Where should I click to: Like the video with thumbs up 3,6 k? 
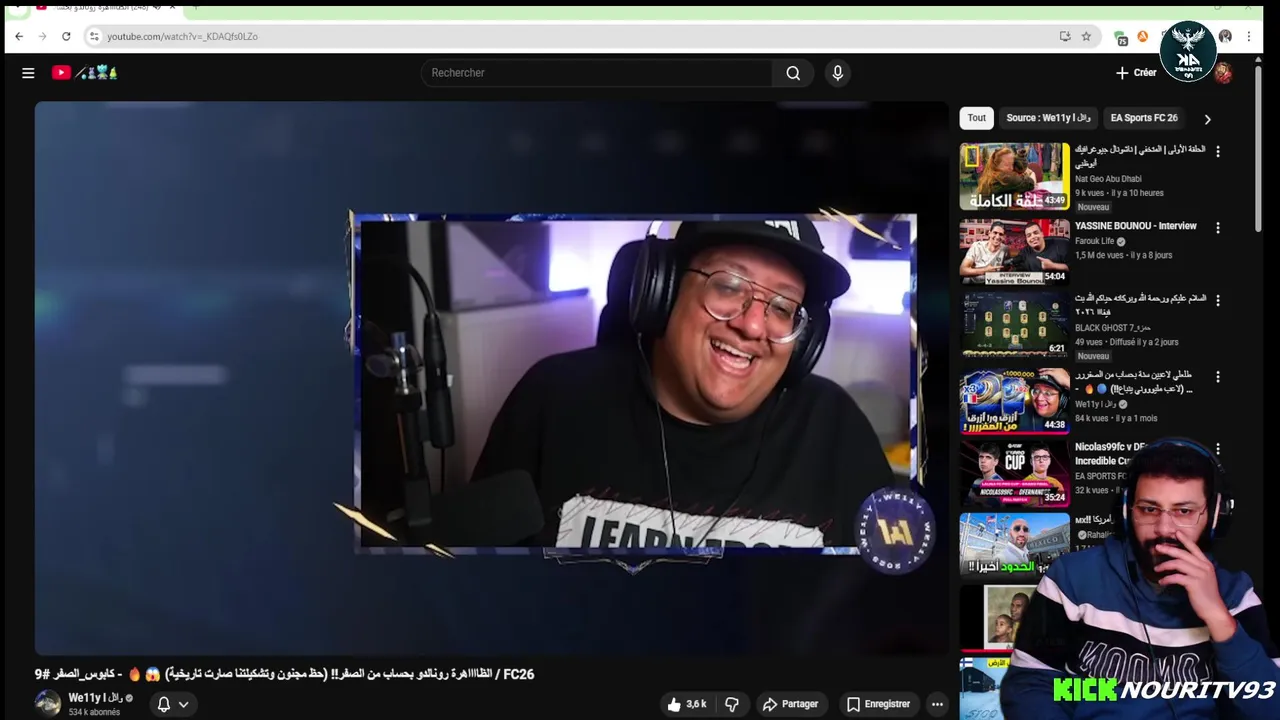pyautogui.click(x=687, y=704)
